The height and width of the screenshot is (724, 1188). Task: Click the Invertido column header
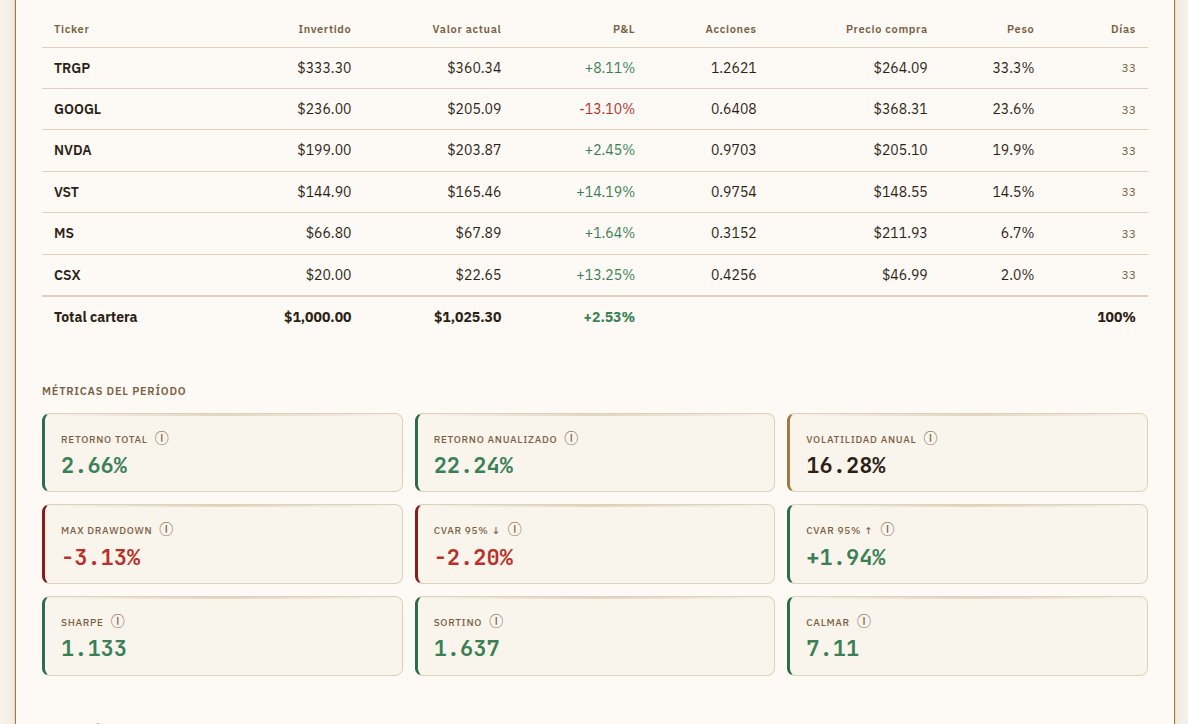tap(324, 29)
